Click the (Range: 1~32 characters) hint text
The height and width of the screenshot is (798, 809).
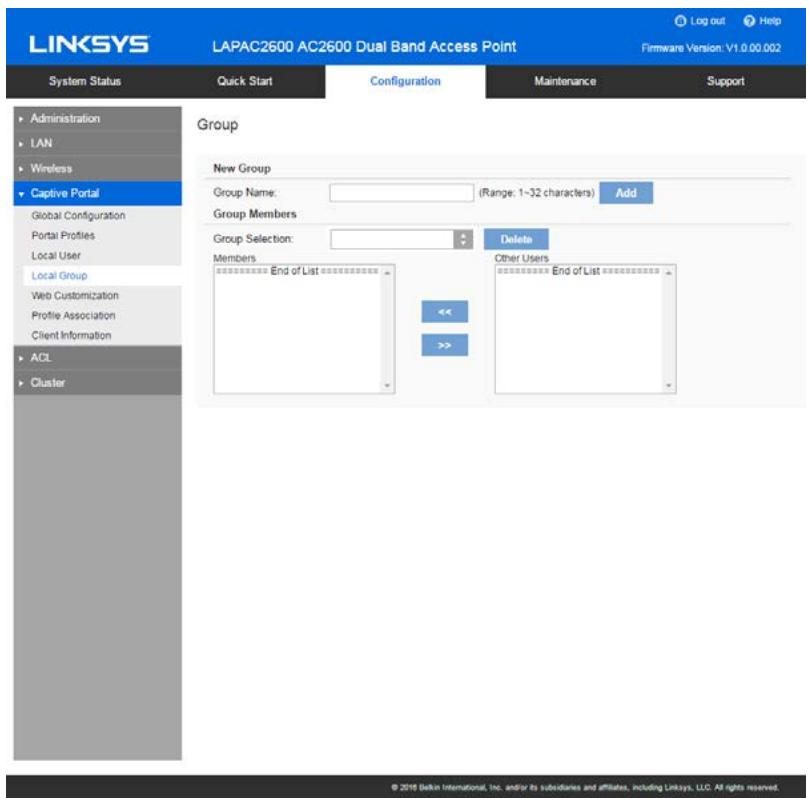537,193
